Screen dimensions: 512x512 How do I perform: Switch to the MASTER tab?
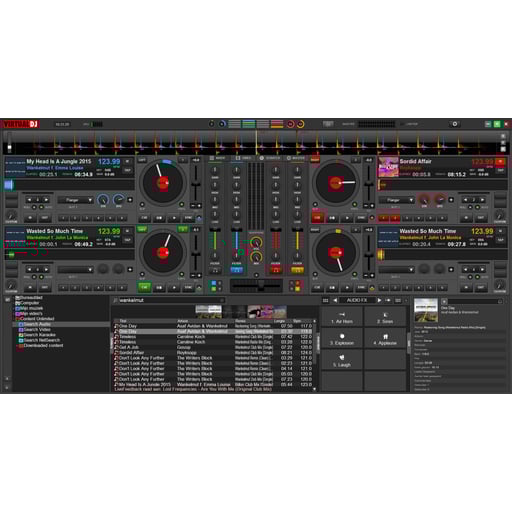(x=296, y=158)
